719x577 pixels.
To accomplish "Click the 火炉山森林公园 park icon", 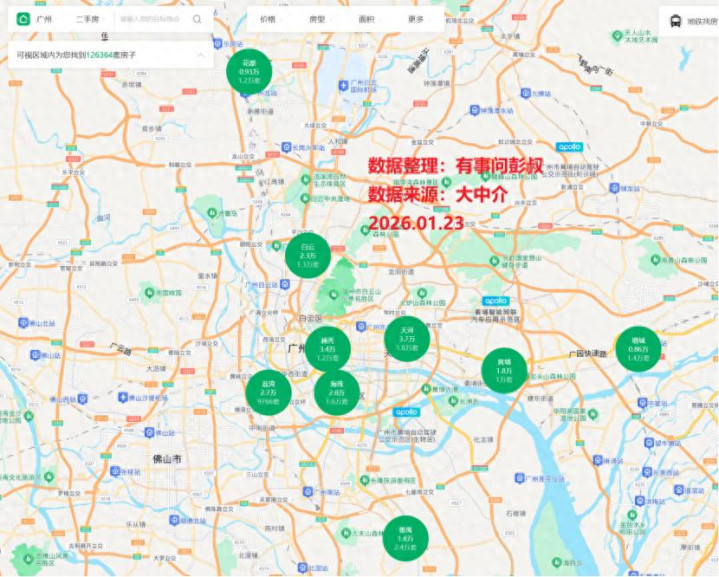I will [x=422, y=292].
